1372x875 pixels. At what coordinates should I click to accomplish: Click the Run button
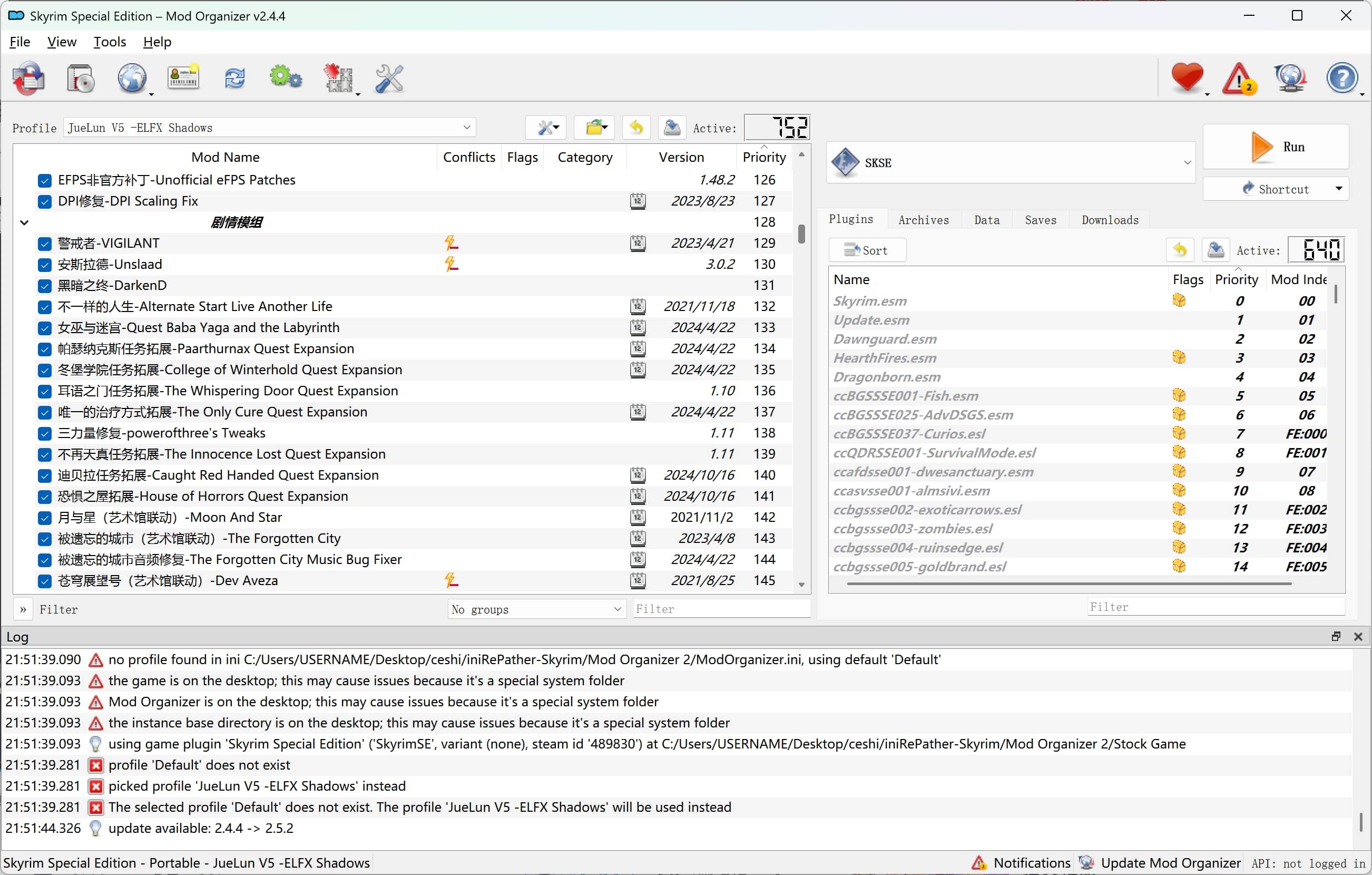[1276, 147]
